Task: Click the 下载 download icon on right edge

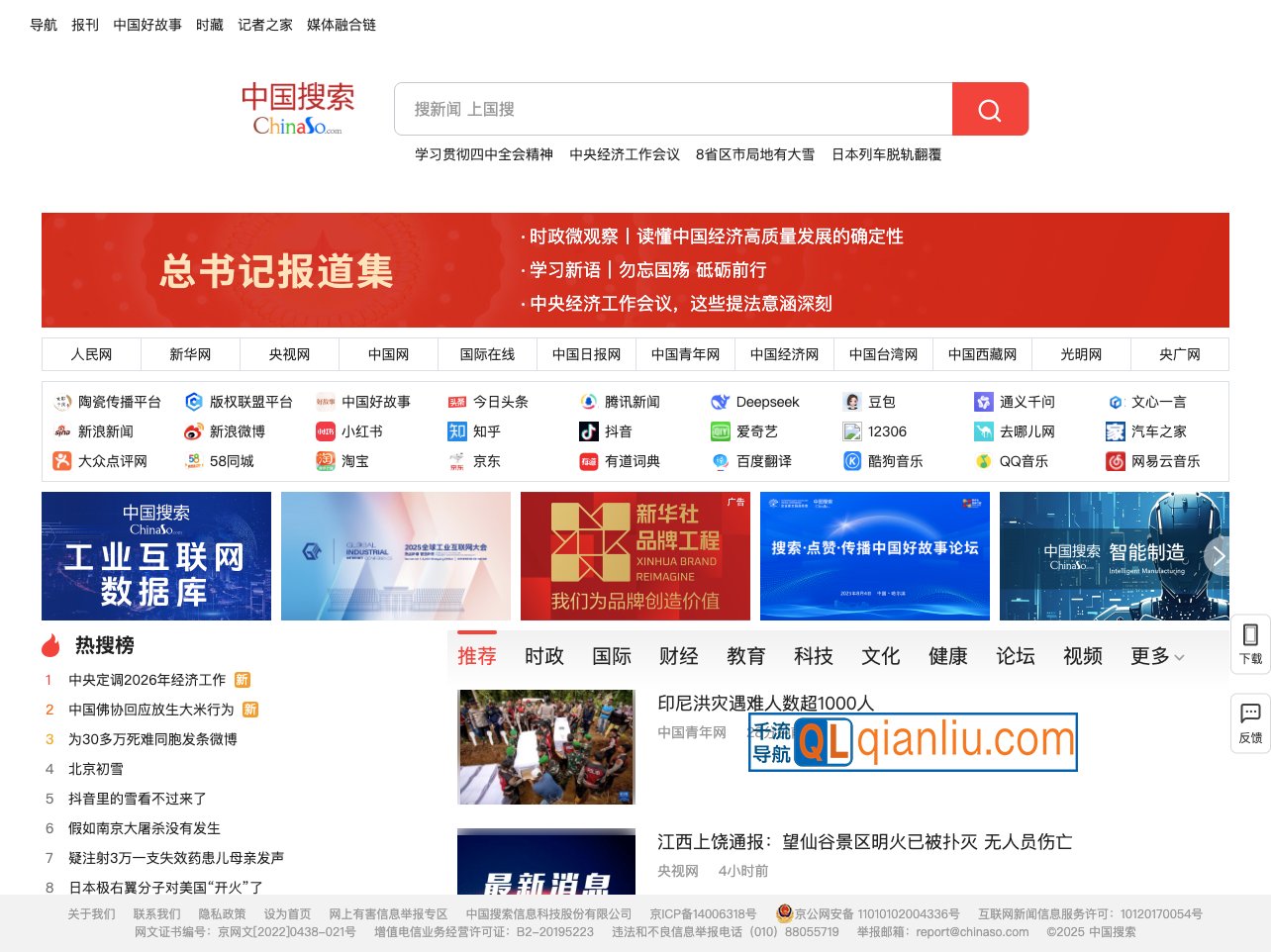Action: (x=1248, y=644)
